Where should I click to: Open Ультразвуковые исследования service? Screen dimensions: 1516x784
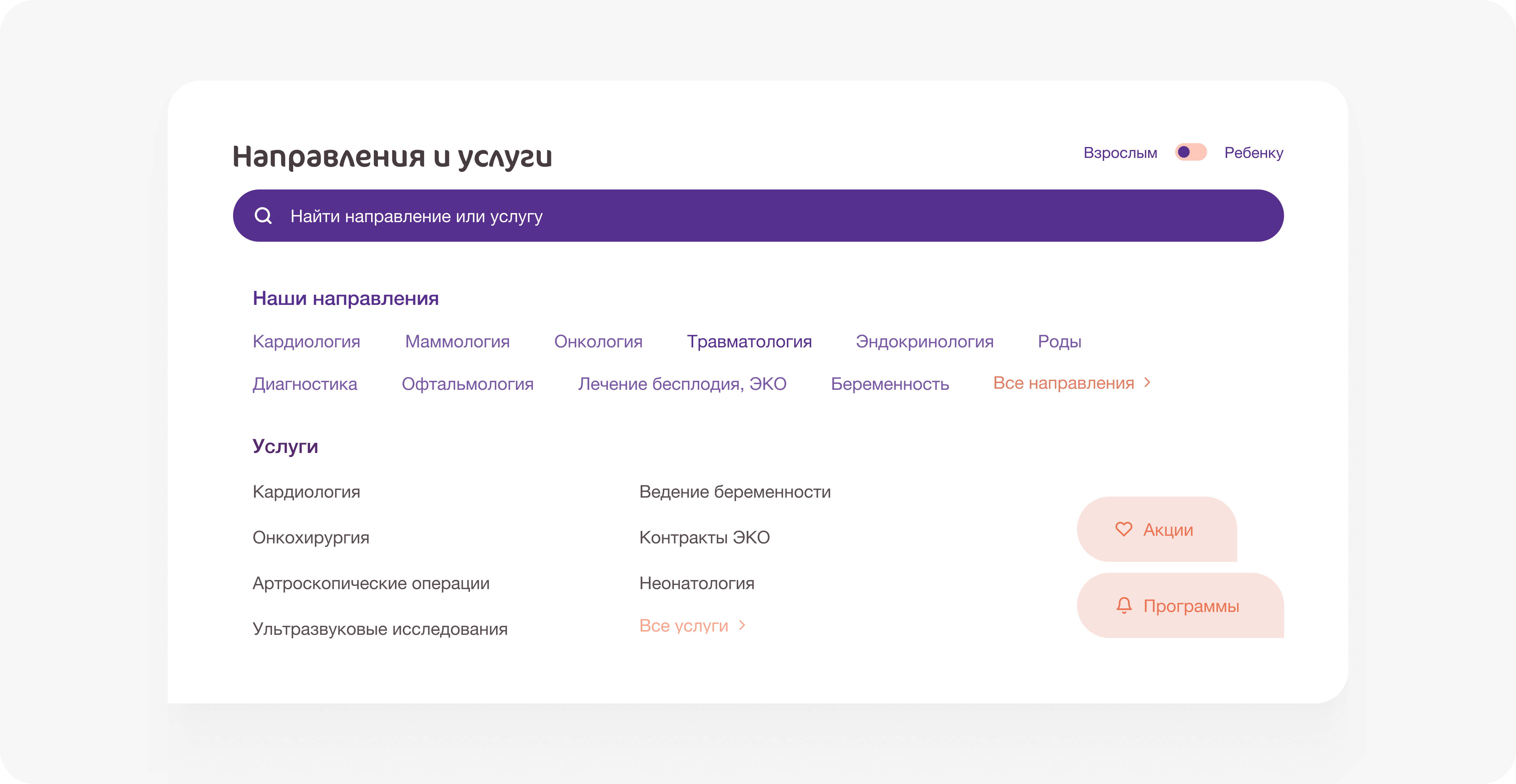(x=380, y=629)
